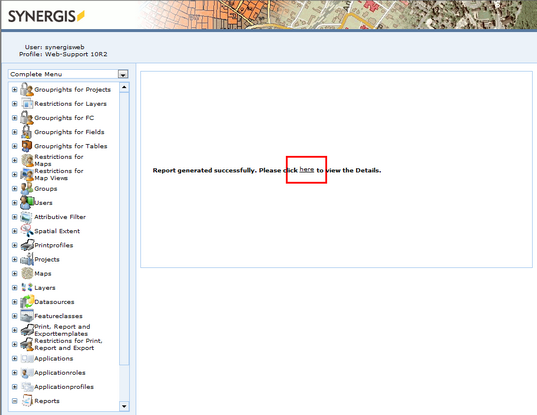Click the Groups people icon
Screen dimensions: 537x415
[27, 188]
